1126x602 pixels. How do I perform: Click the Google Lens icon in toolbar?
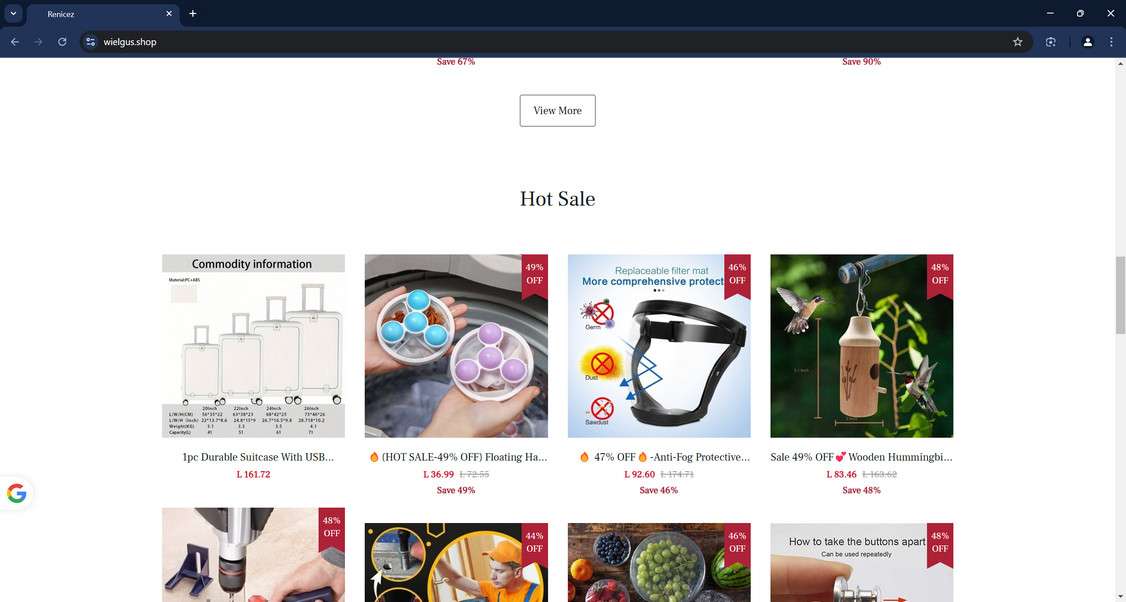pyautogui.click(x=1051, y=42)
